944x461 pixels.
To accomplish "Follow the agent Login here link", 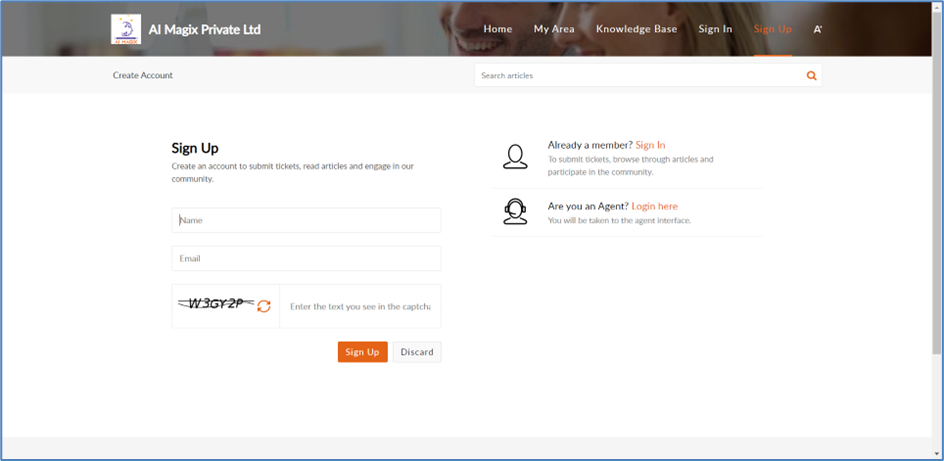I will click(654, 206).
